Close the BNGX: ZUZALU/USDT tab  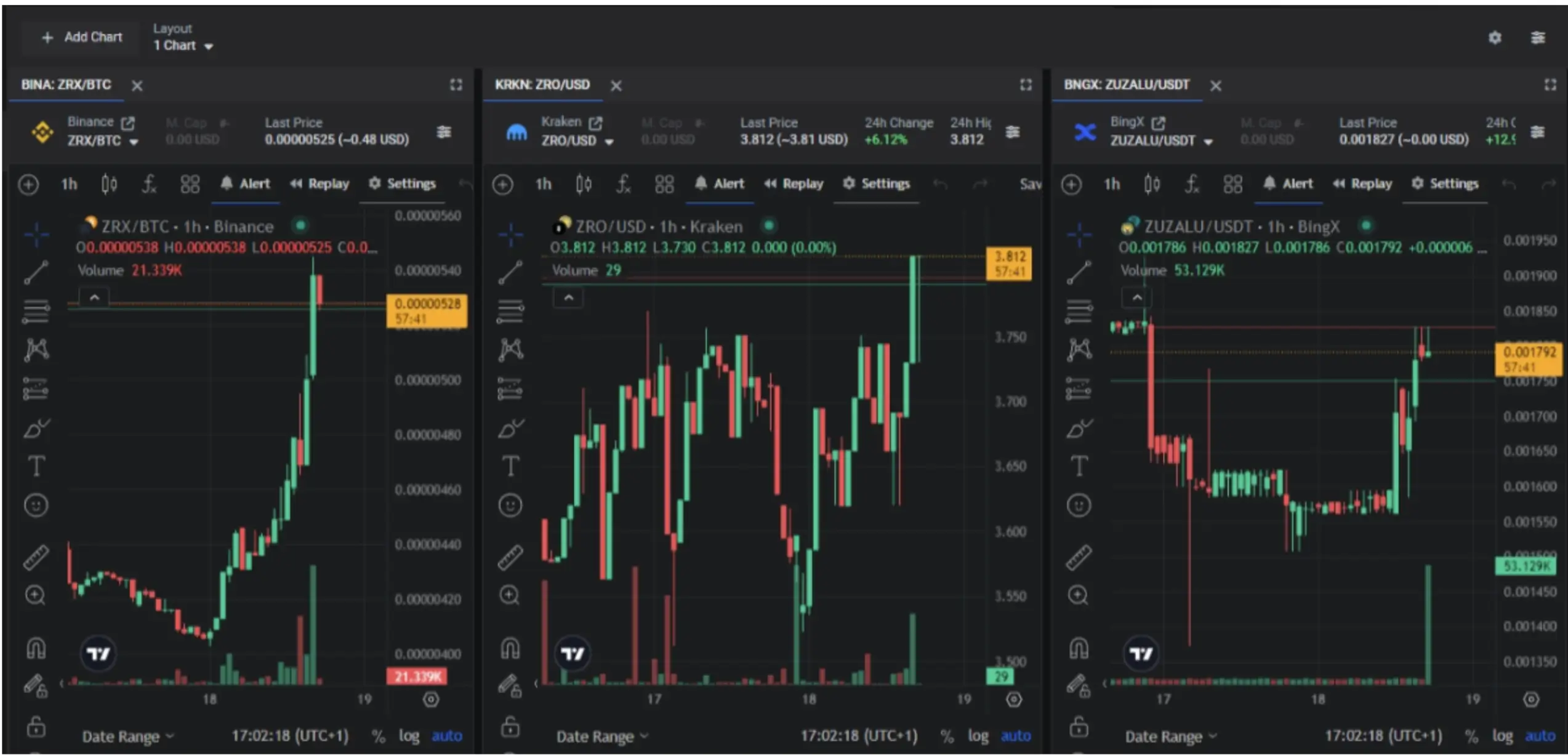pyautogui.click(x=1215, y=86)
